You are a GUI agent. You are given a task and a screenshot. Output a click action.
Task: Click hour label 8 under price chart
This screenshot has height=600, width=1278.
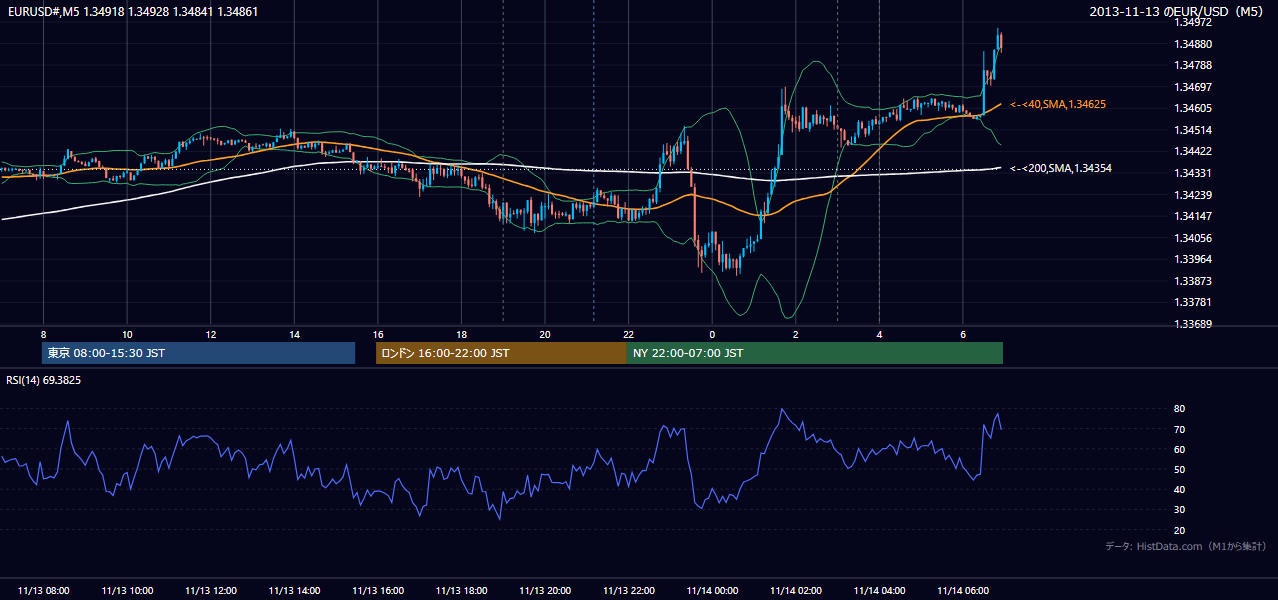(x=43, y=334)
